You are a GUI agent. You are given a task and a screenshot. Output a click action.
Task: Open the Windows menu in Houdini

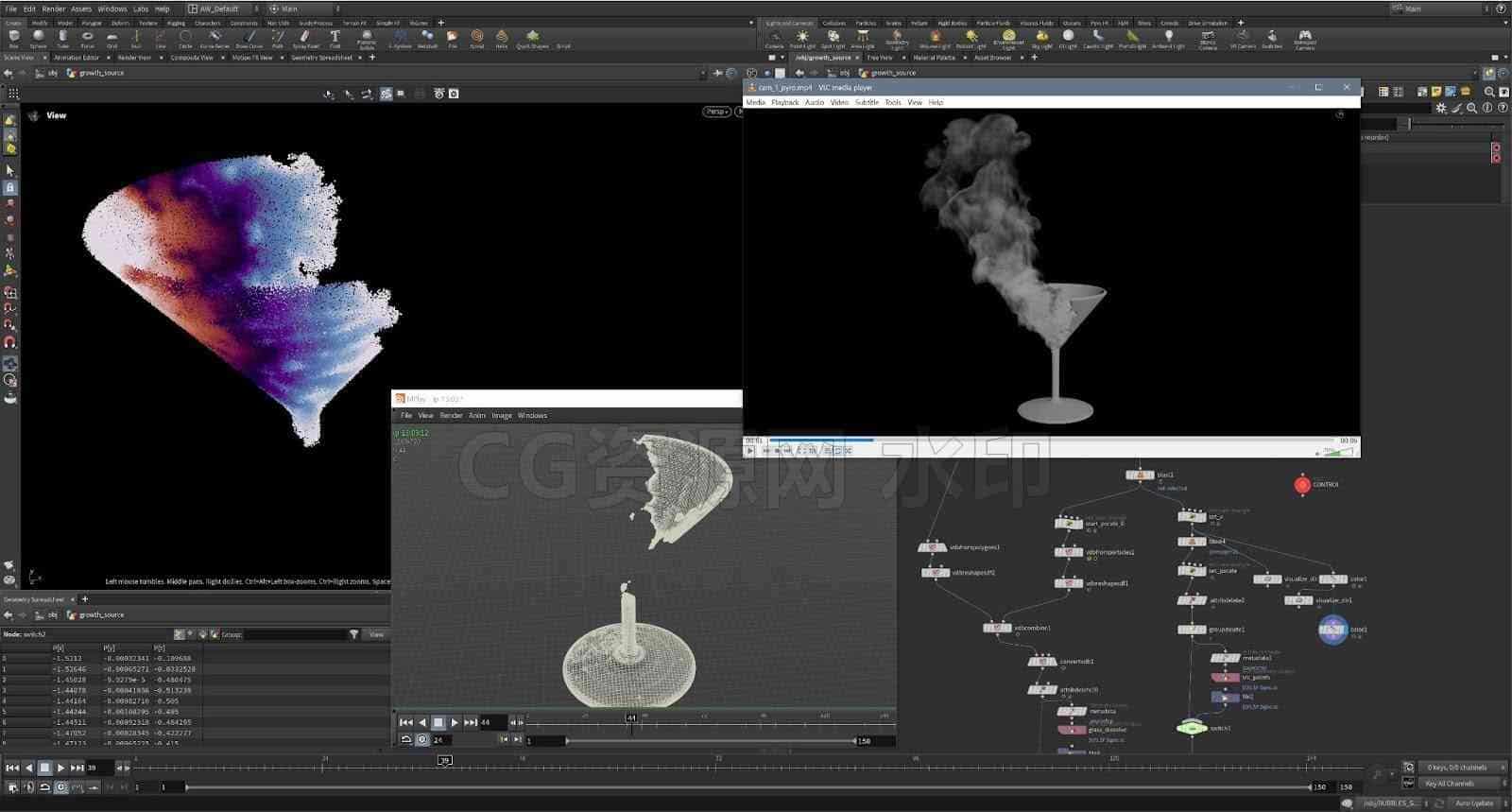coord(112,9)
